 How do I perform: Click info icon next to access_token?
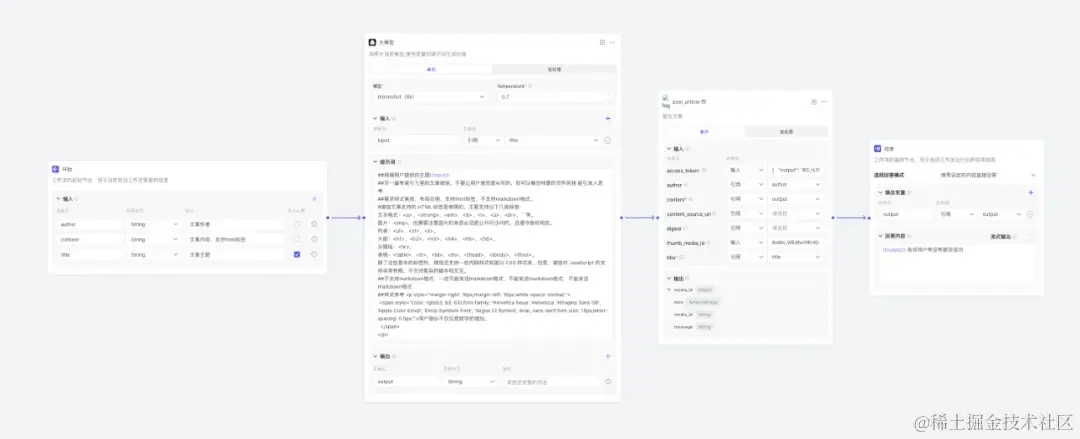[x=705, y=170]
